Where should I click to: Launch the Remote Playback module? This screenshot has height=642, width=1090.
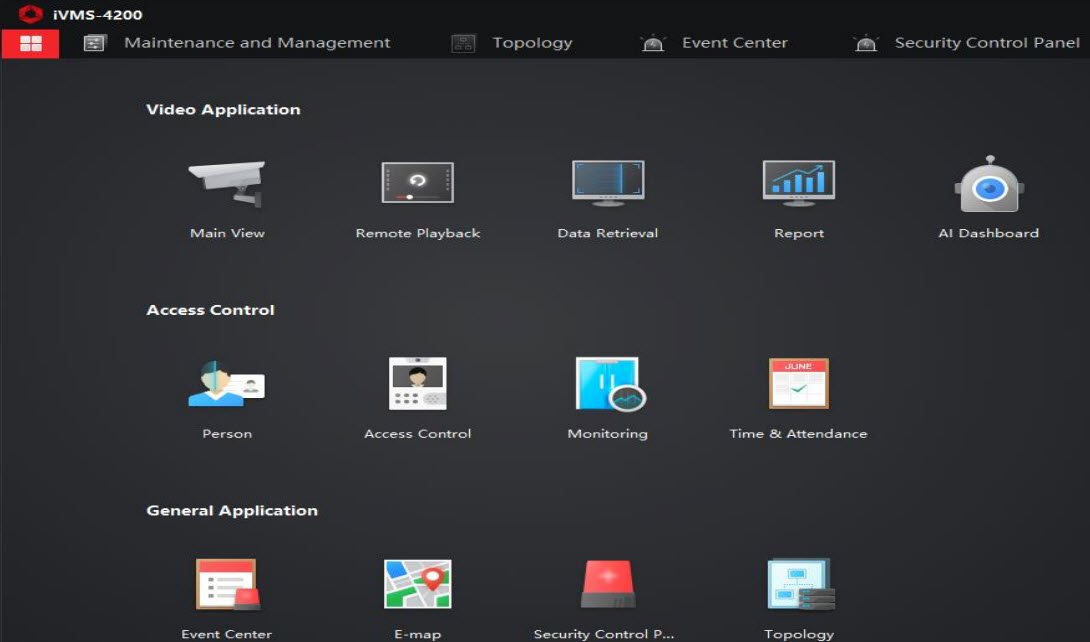(418, 184)
